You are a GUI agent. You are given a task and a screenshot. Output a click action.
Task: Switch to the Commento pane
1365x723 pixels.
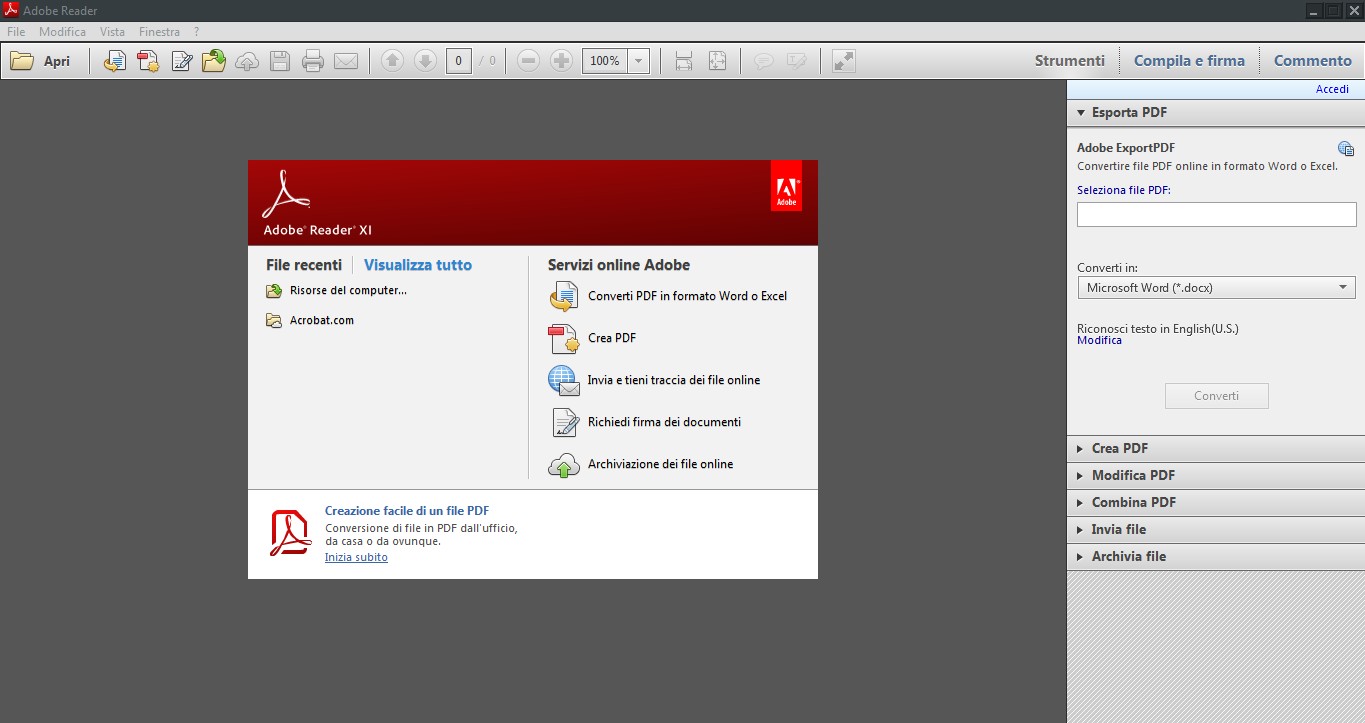click(1312, 61)
